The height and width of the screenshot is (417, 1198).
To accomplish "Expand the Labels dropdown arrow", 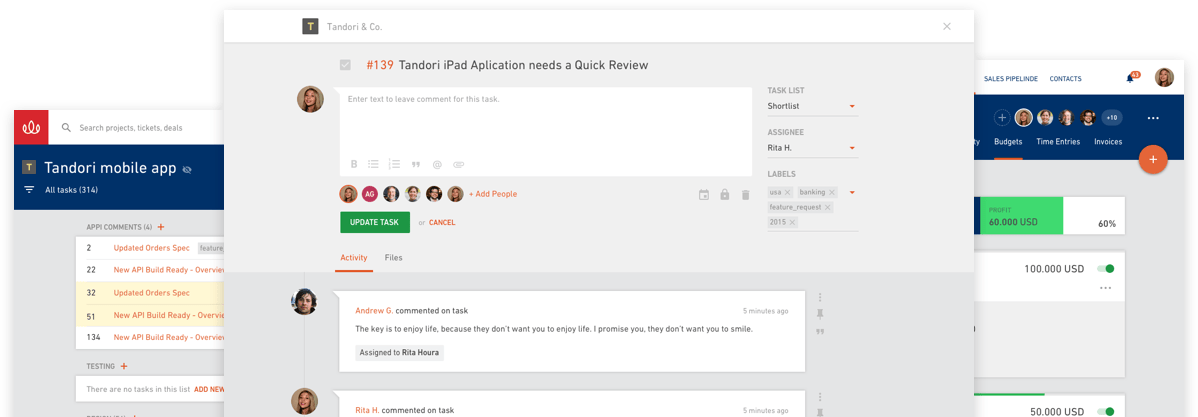I will tap(852, 192).
